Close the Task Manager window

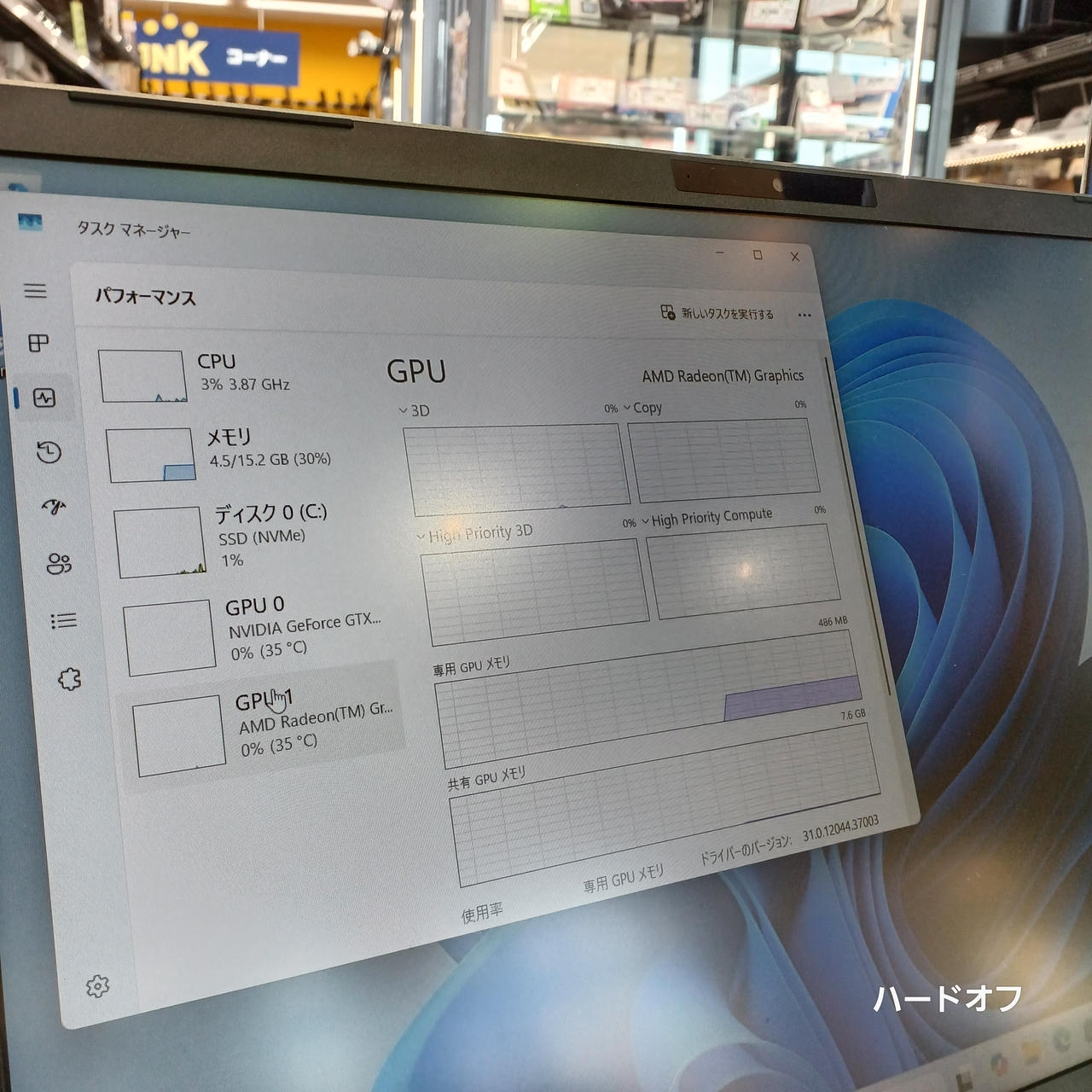[795, 256]
